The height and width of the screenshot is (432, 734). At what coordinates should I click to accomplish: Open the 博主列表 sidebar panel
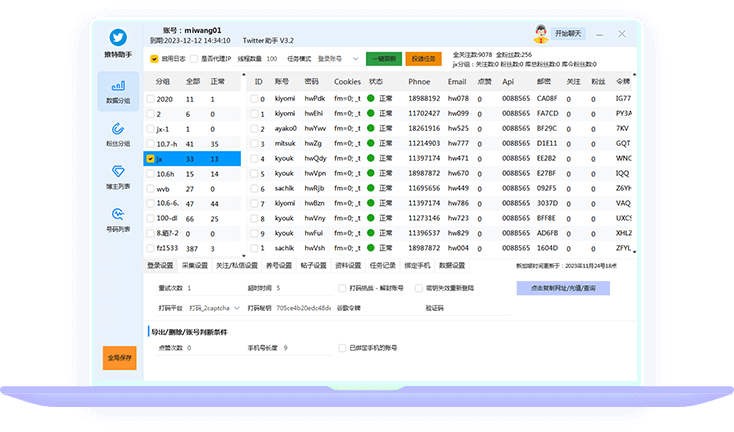pos(118,177)
